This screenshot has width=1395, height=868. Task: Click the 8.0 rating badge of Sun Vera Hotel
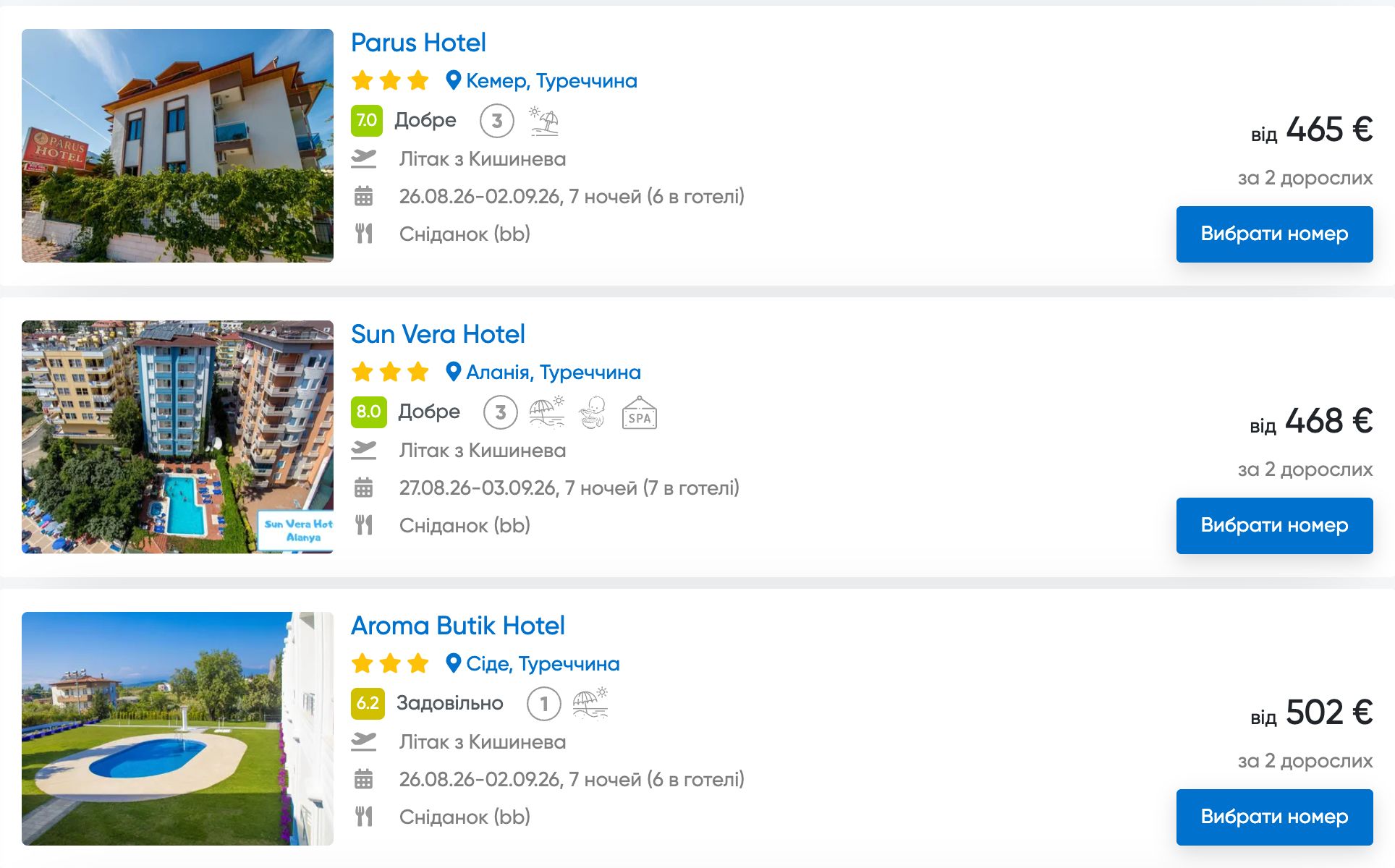coord(369,412)
